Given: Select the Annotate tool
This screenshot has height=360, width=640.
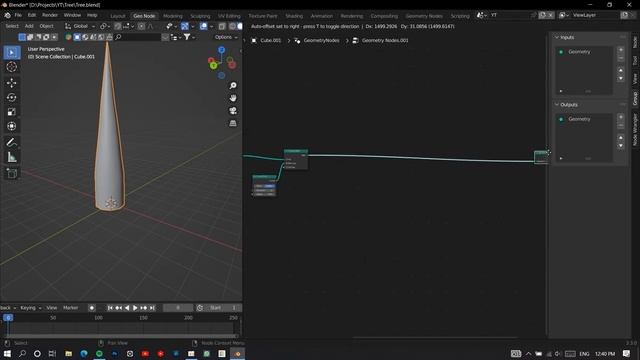Looking at the screenshot, I should pos(11,142).
